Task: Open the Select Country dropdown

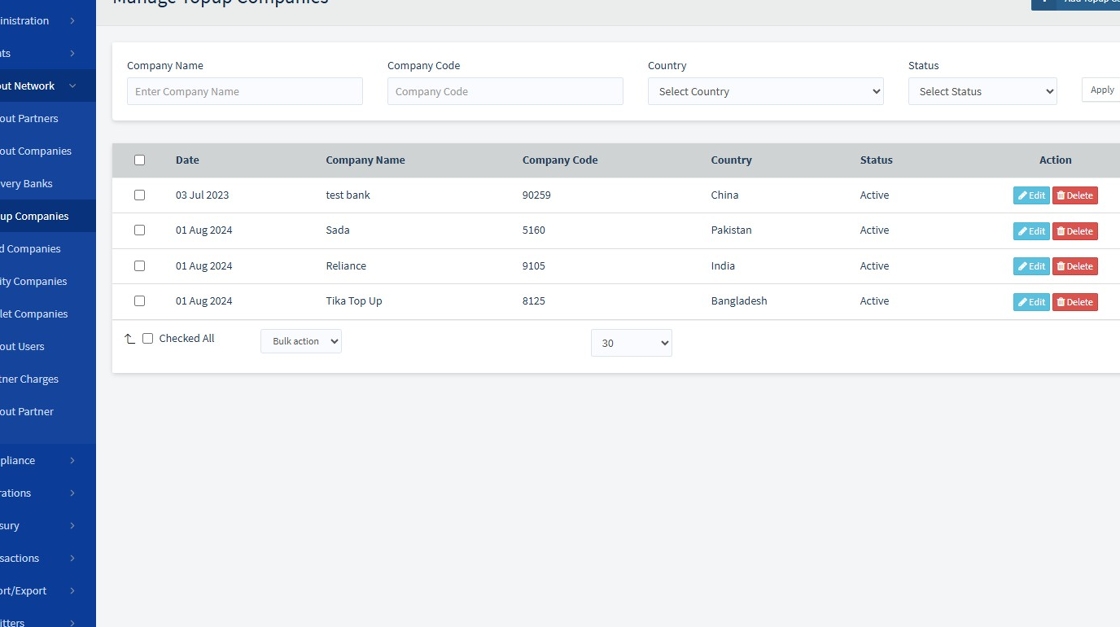Action: [765, 92]
